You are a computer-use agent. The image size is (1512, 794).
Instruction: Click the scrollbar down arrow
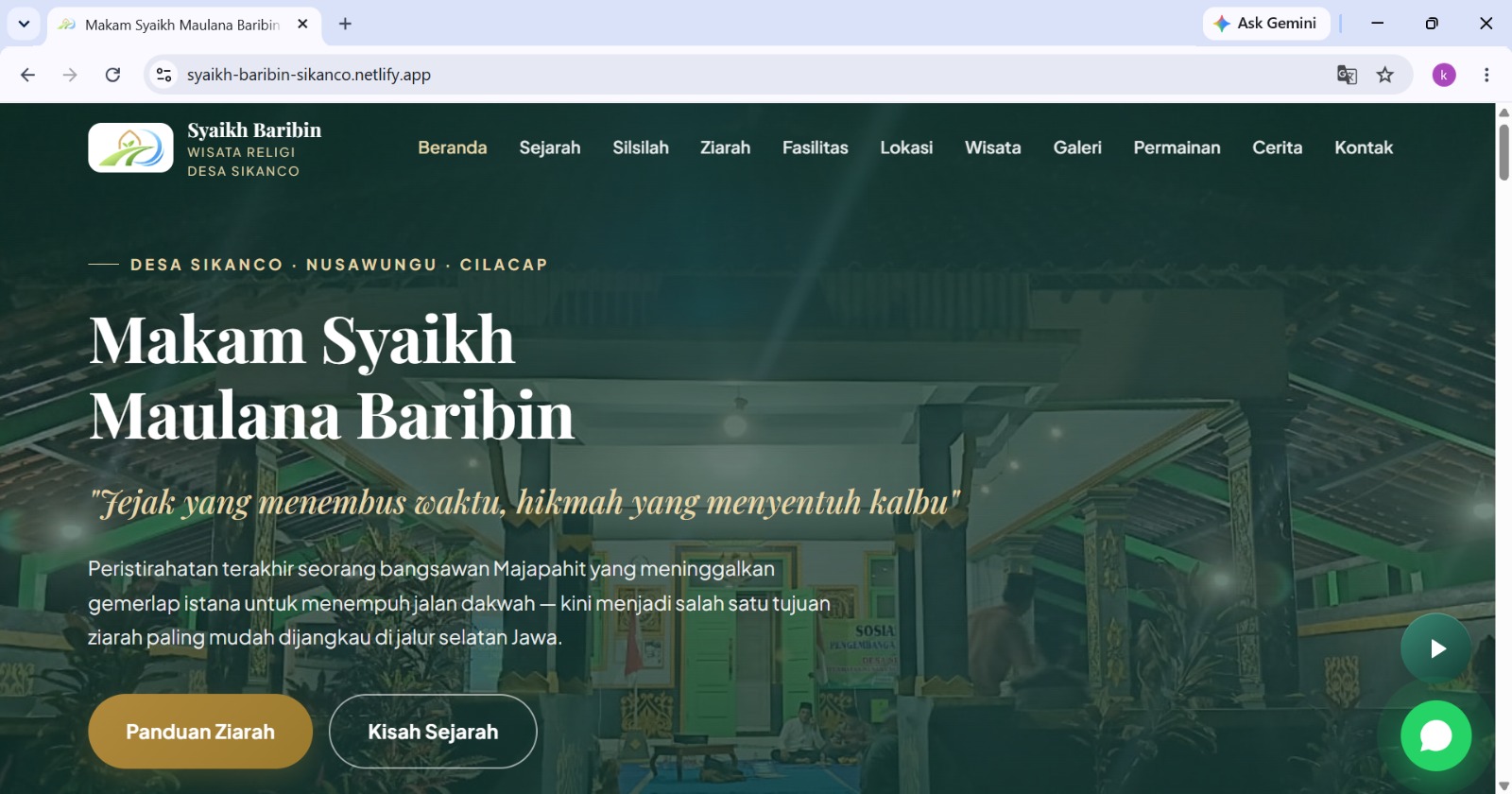(x=1503, y=785)
